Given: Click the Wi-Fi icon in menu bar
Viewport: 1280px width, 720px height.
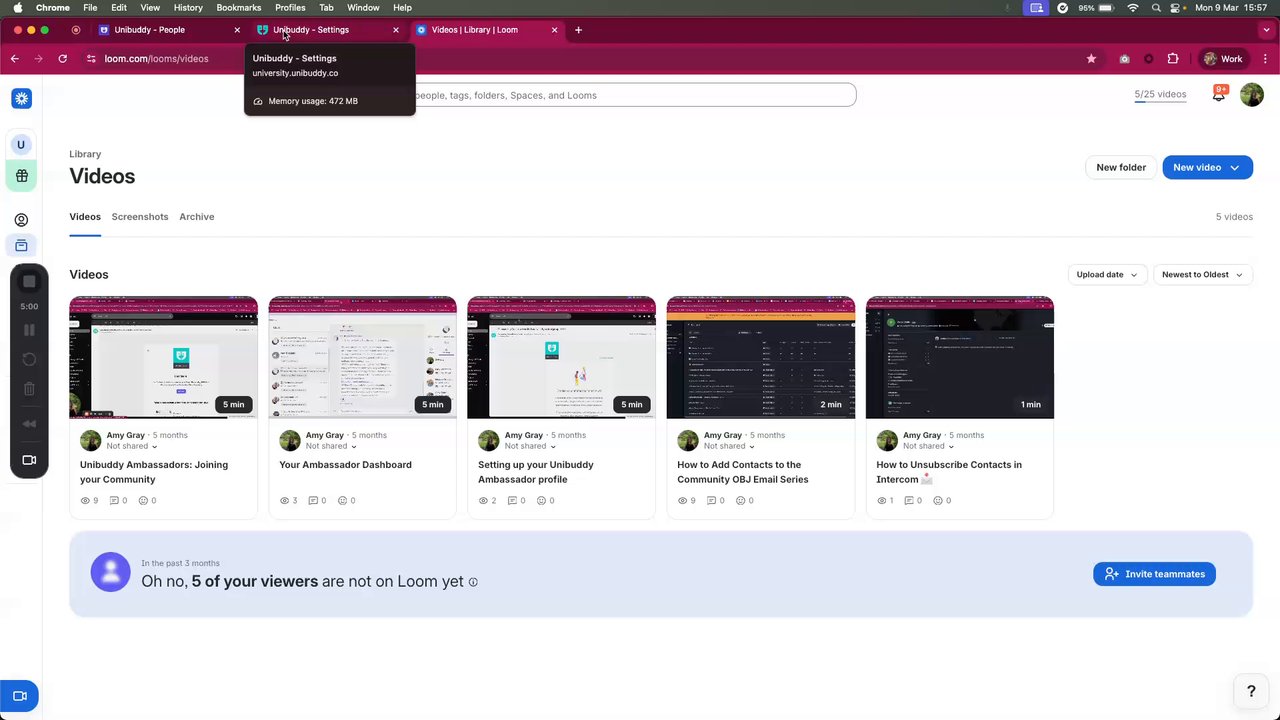Looking at the screenshot, I should point(1132,7).
